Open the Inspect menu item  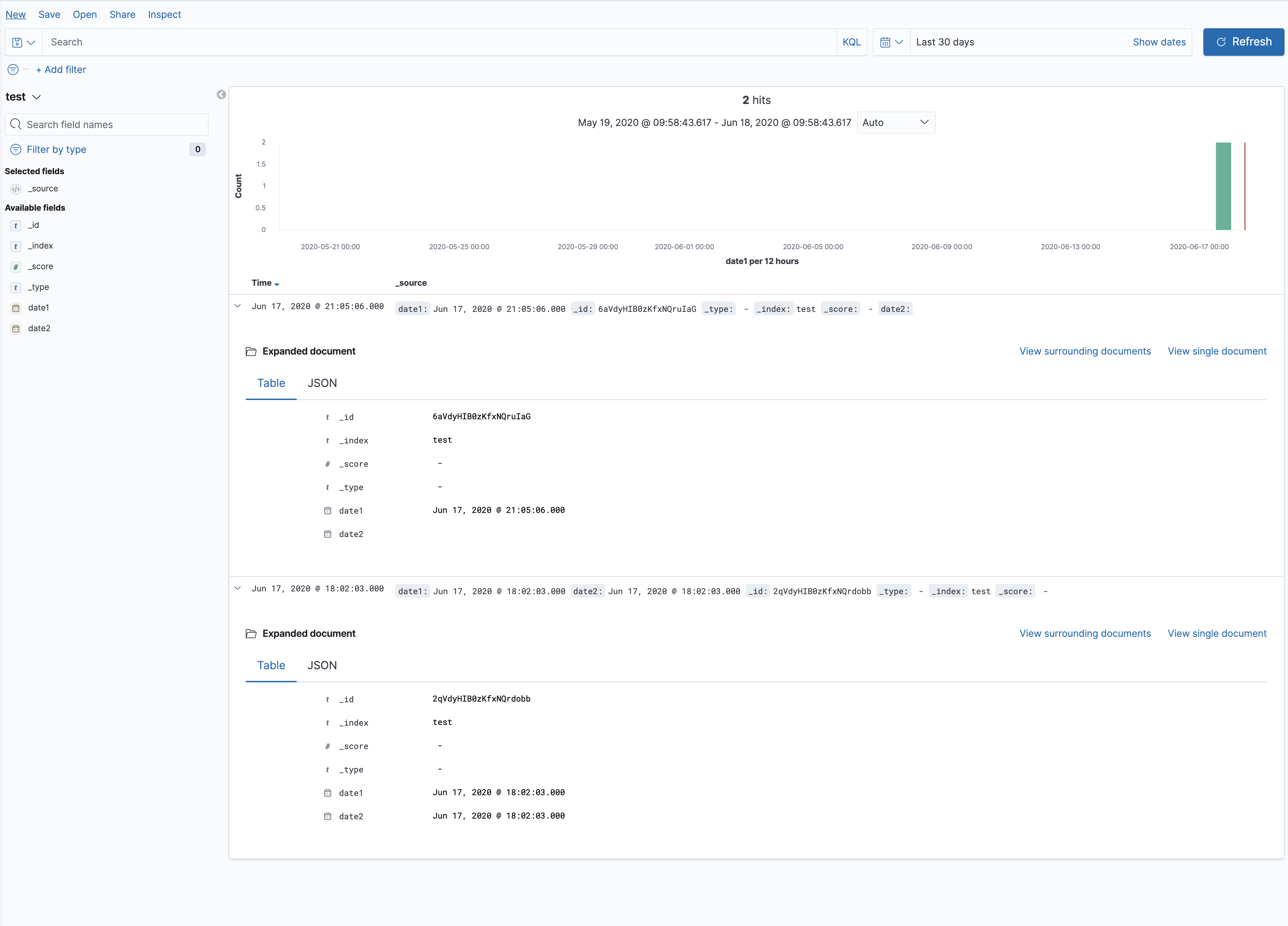[x=164, y=15]
